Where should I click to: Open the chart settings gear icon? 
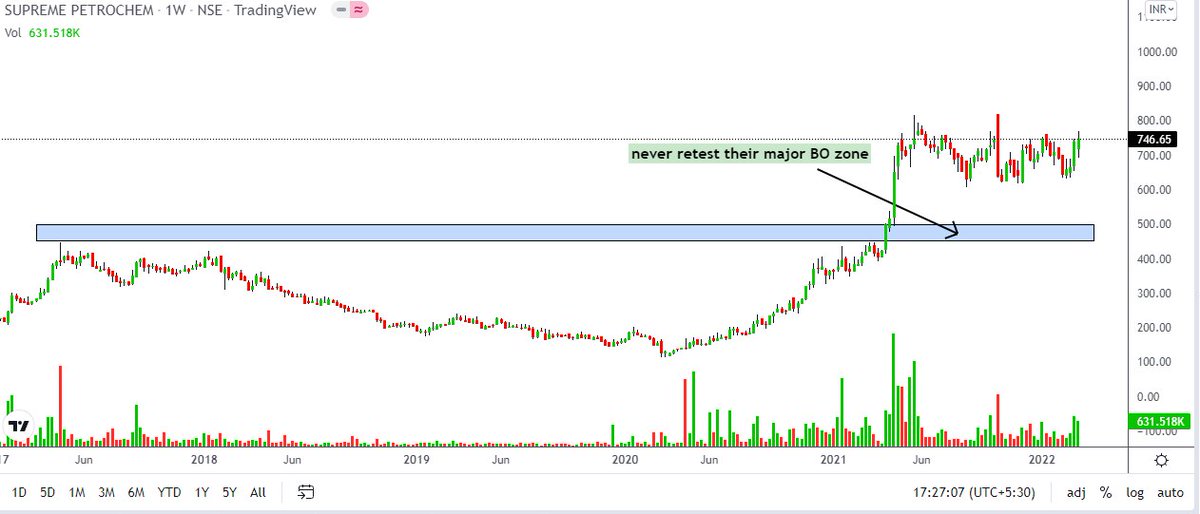click(1162, 460)
